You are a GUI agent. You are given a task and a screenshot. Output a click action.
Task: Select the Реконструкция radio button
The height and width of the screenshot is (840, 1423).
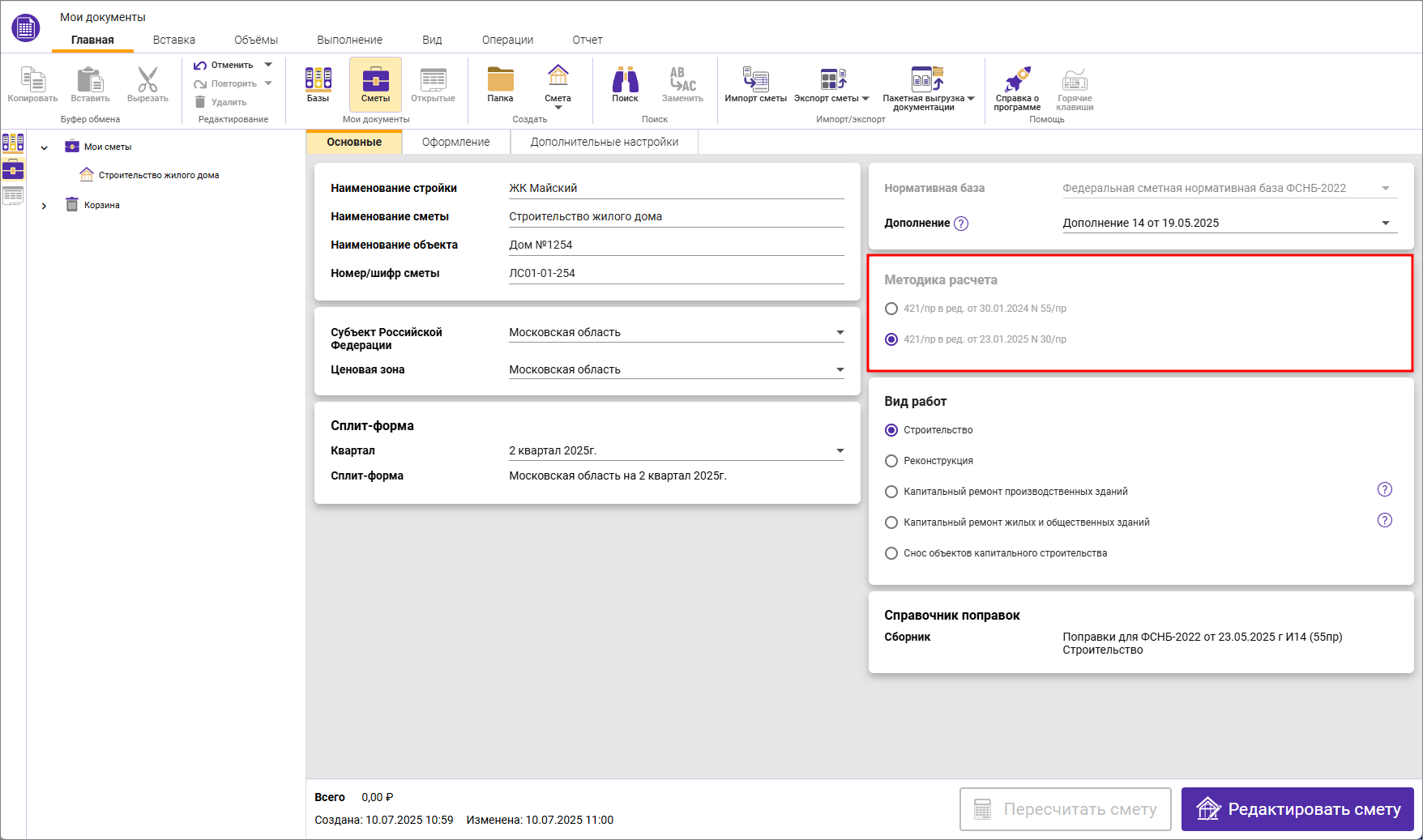click(x=891, y=461)
